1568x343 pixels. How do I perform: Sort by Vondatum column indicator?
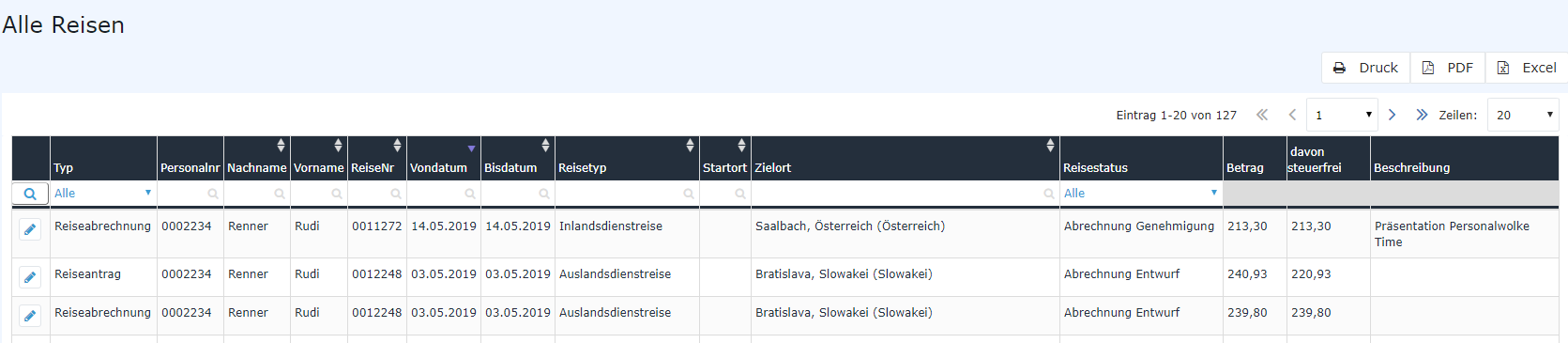click(471, 148)
